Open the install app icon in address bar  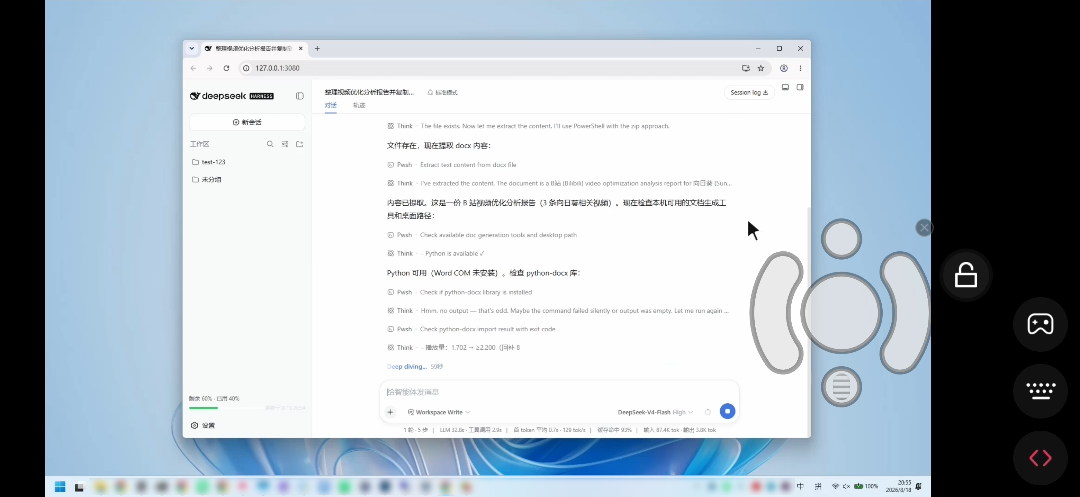[746, 68]
